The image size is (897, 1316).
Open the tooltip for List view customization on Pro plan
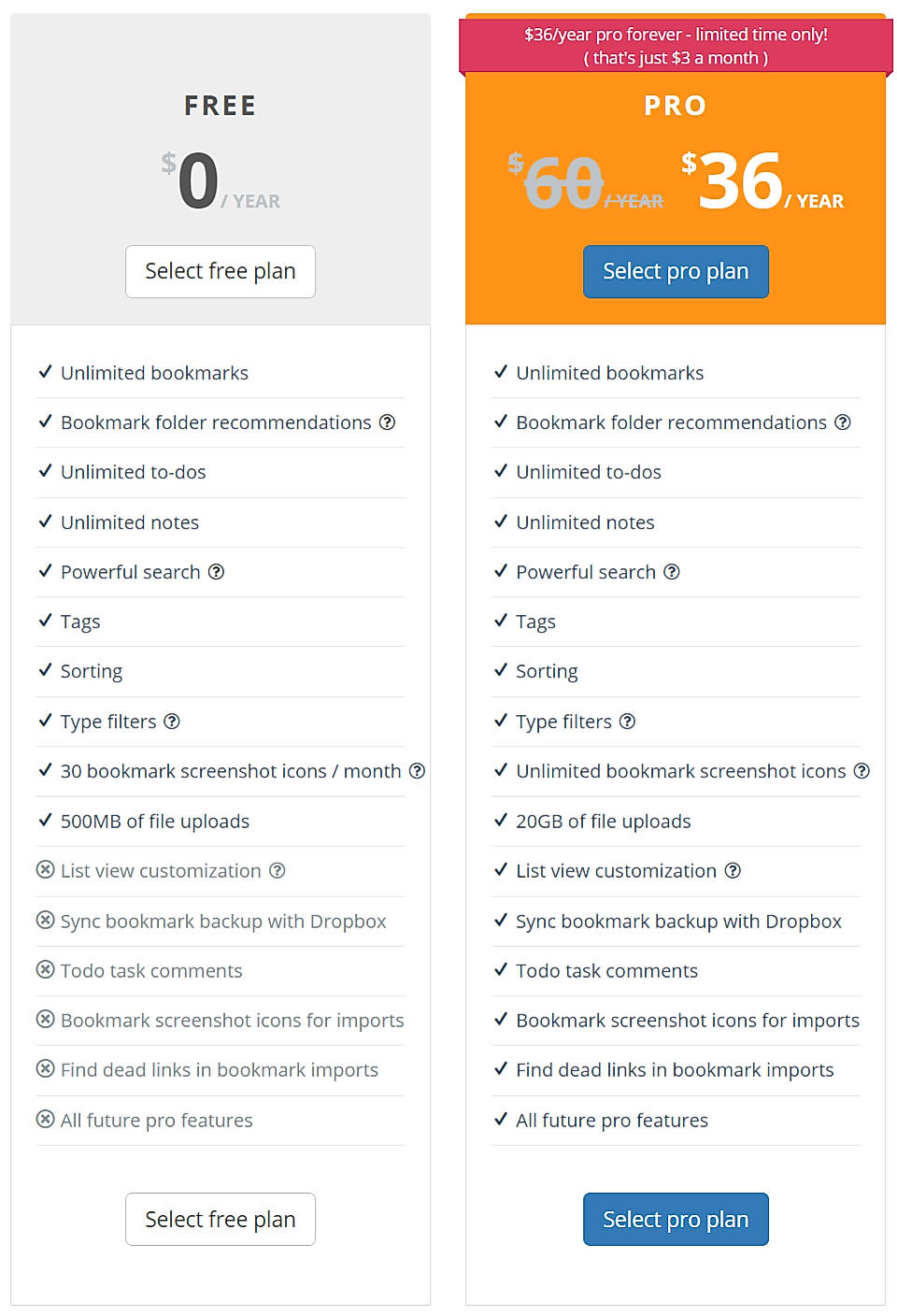coord(733,871)
